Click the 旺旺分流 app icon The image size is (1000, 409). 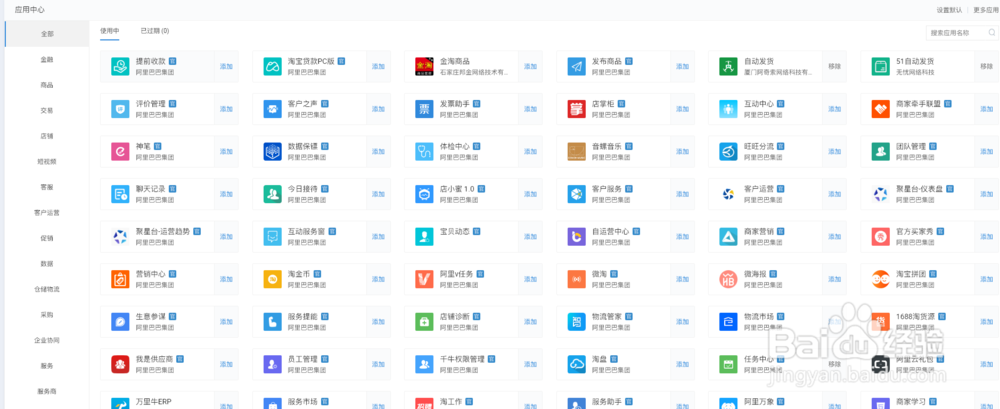728,151
